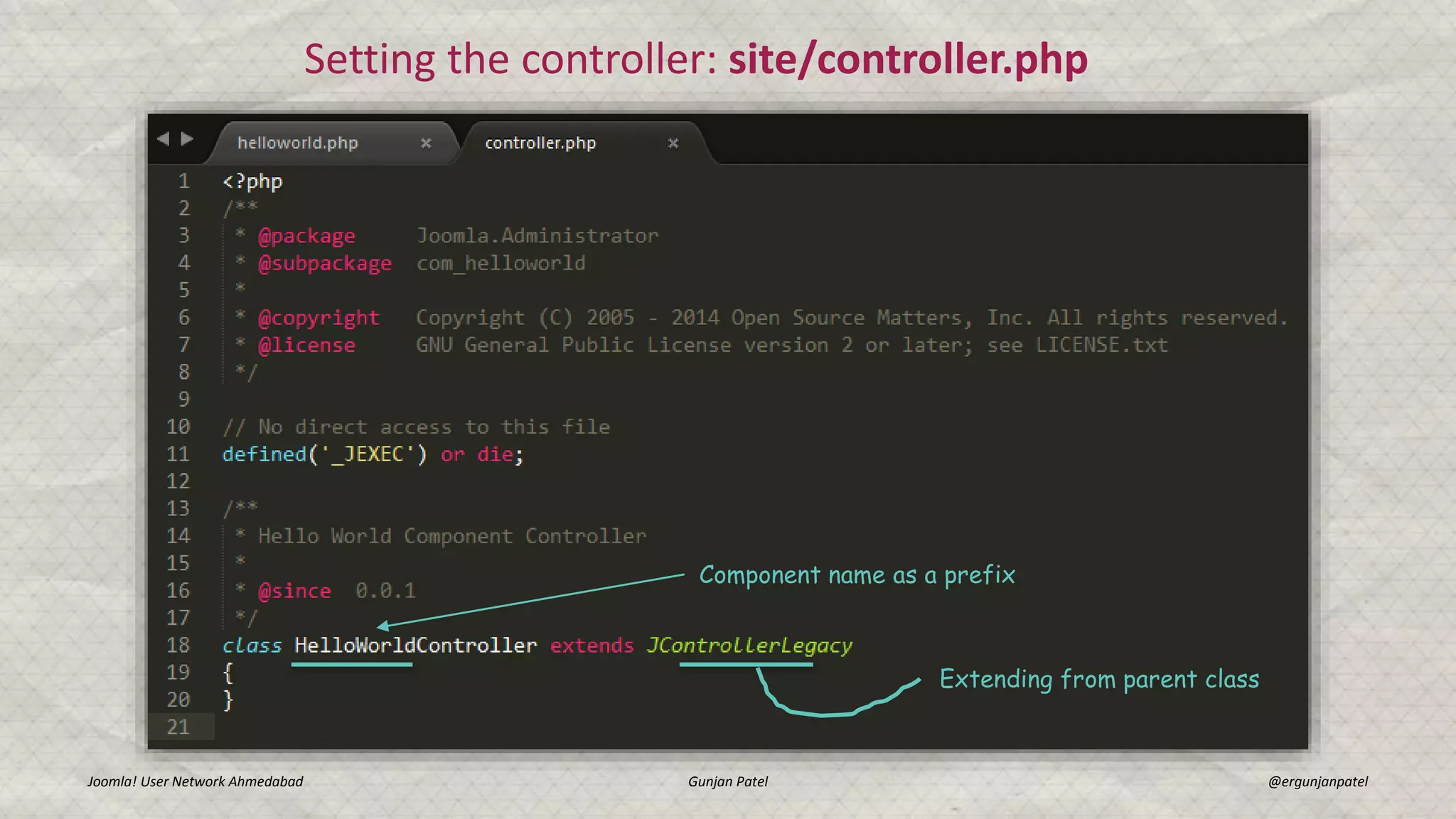
Task: Click the closing brace on line 20
Action: (x=227, y=700)
